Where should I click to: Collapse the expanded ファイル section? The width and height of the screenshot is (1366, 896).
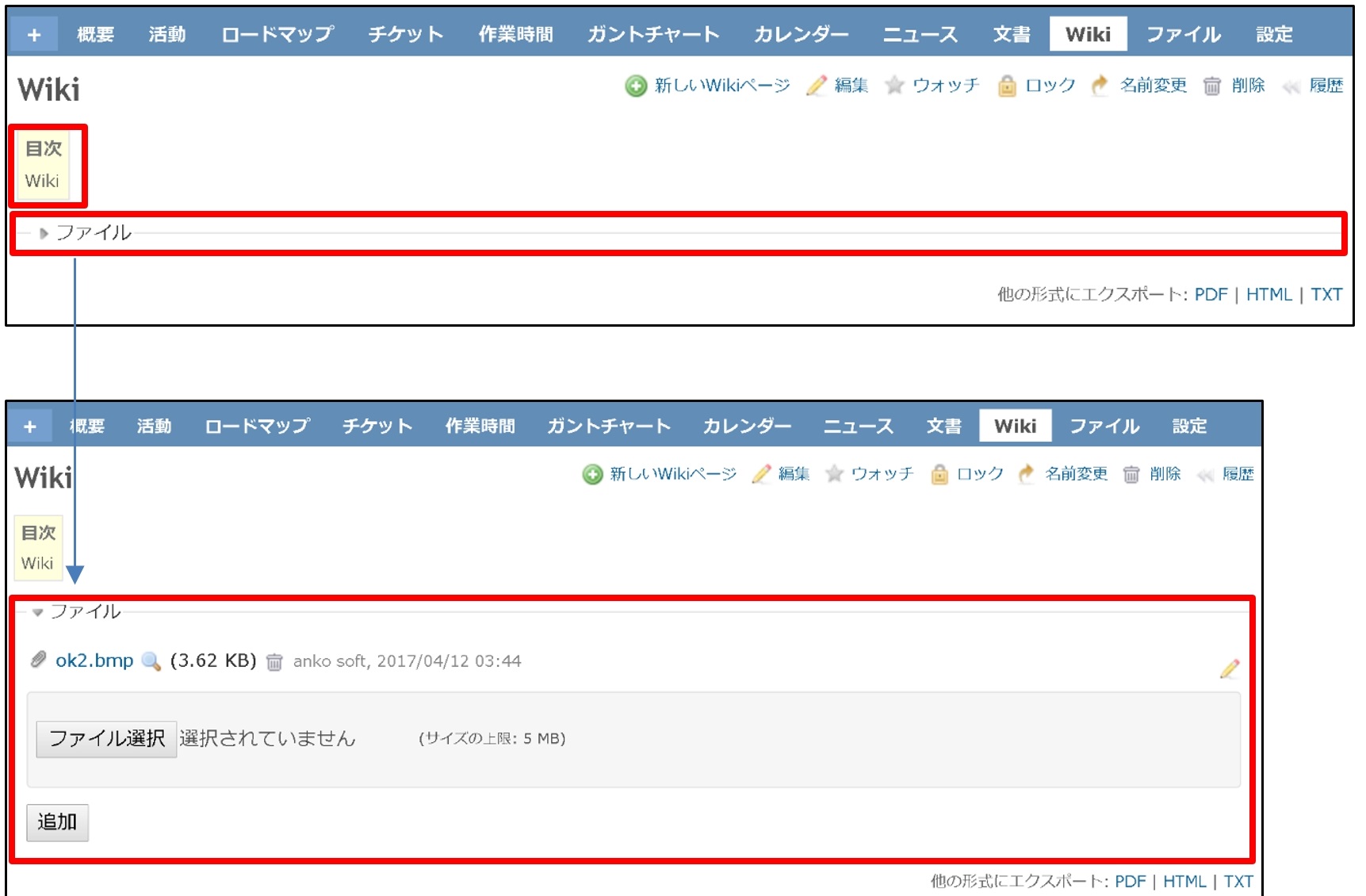click(x=37, y=611)
